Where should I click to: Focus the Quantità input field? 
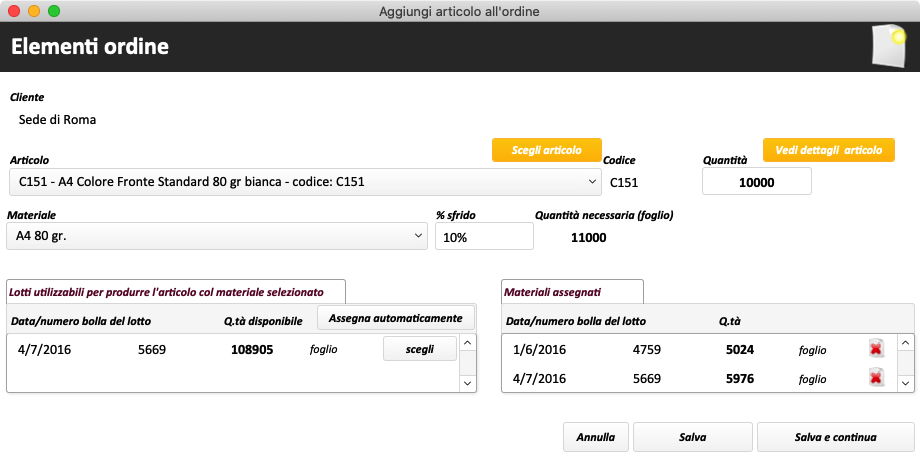(x=756, y=181)
